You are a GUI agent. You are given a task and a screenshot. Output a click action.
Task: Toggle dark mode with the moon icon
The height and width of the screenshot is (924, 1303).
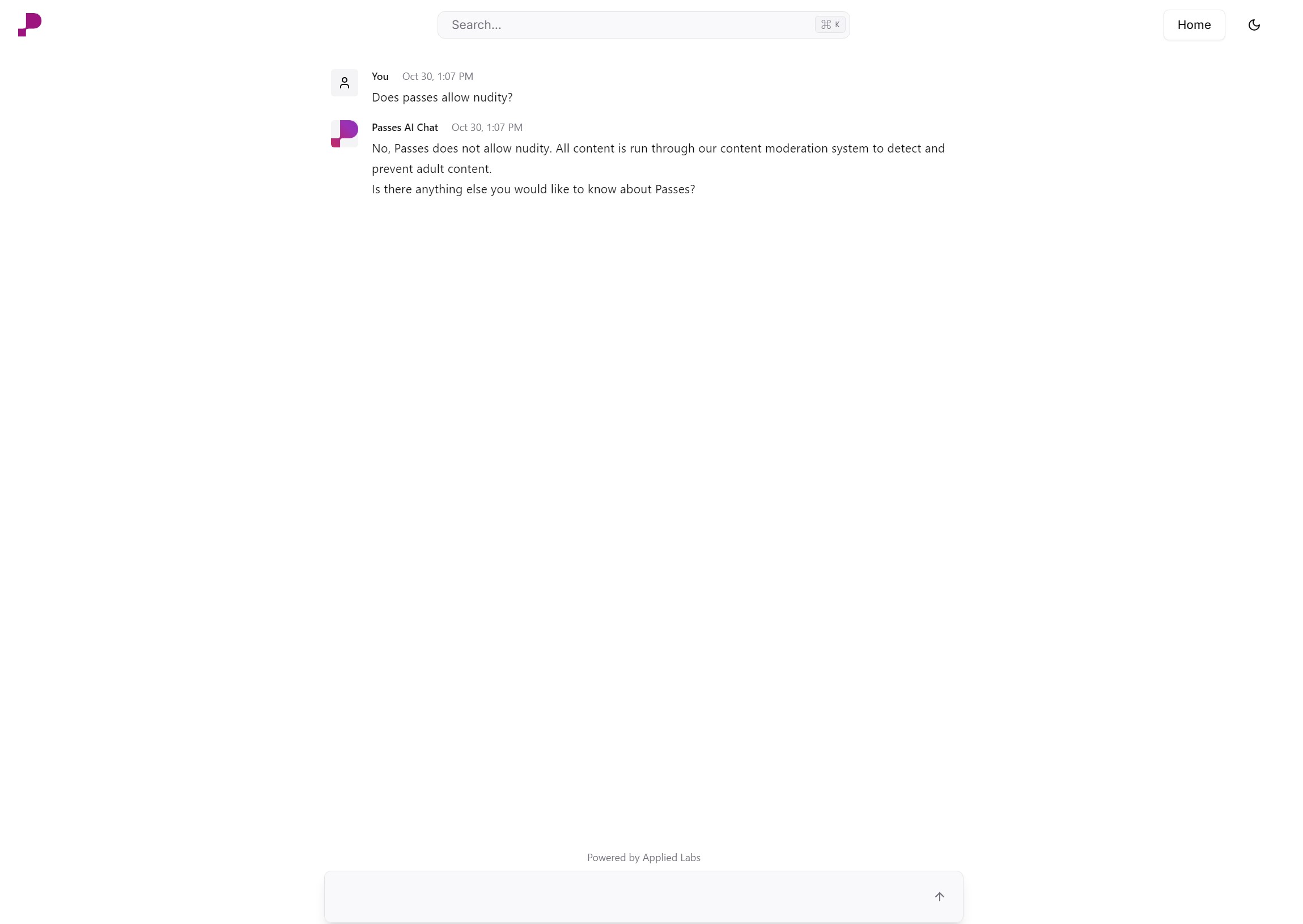coord(1254,25)
